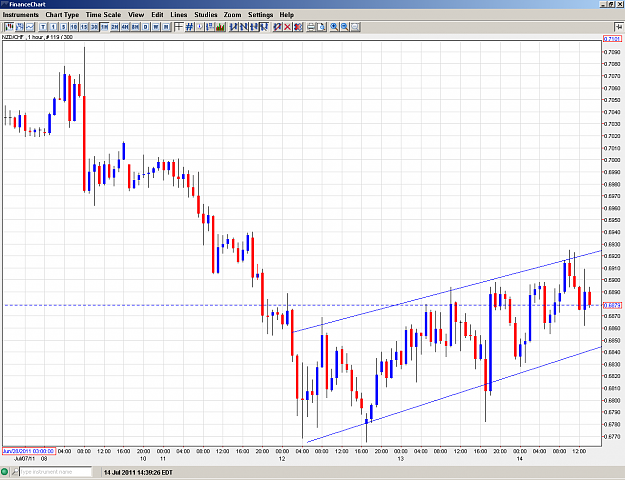625x480 pixels.
Task: Click the upper channel trend line
Action: (446, 292)
